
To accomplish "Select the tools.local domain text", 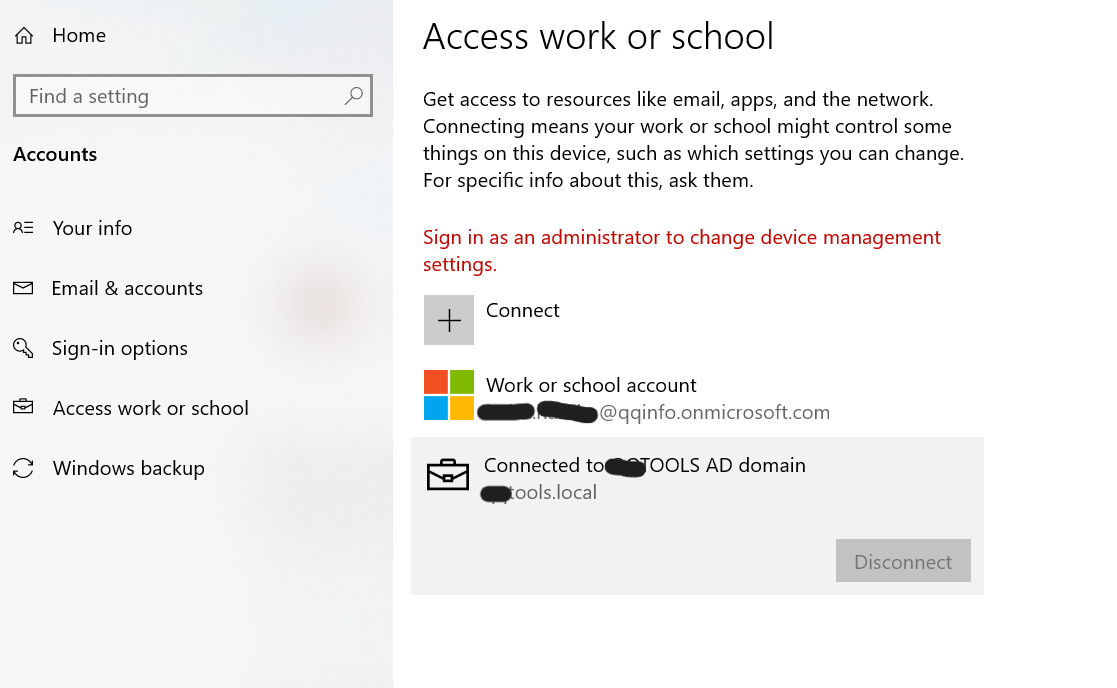I will (x=539, y=492).
